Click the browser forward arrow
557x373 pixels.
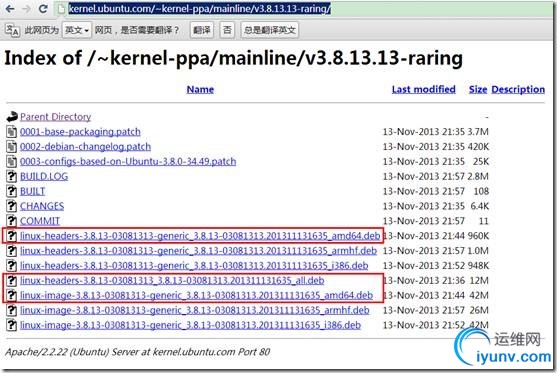tap(26, 9)
